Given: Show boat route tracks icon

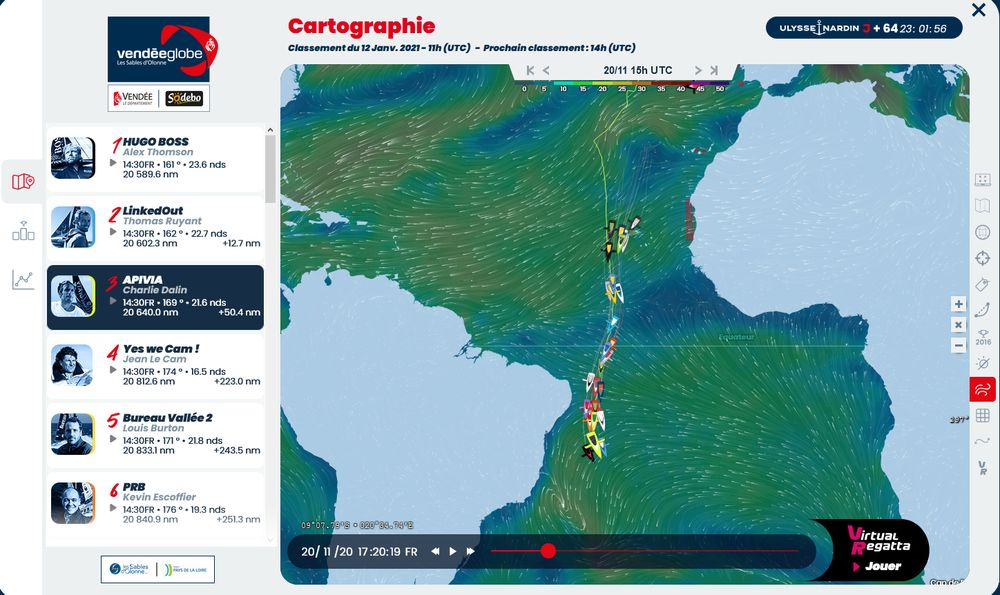Looking at the screenshot, I should [983, 311].
